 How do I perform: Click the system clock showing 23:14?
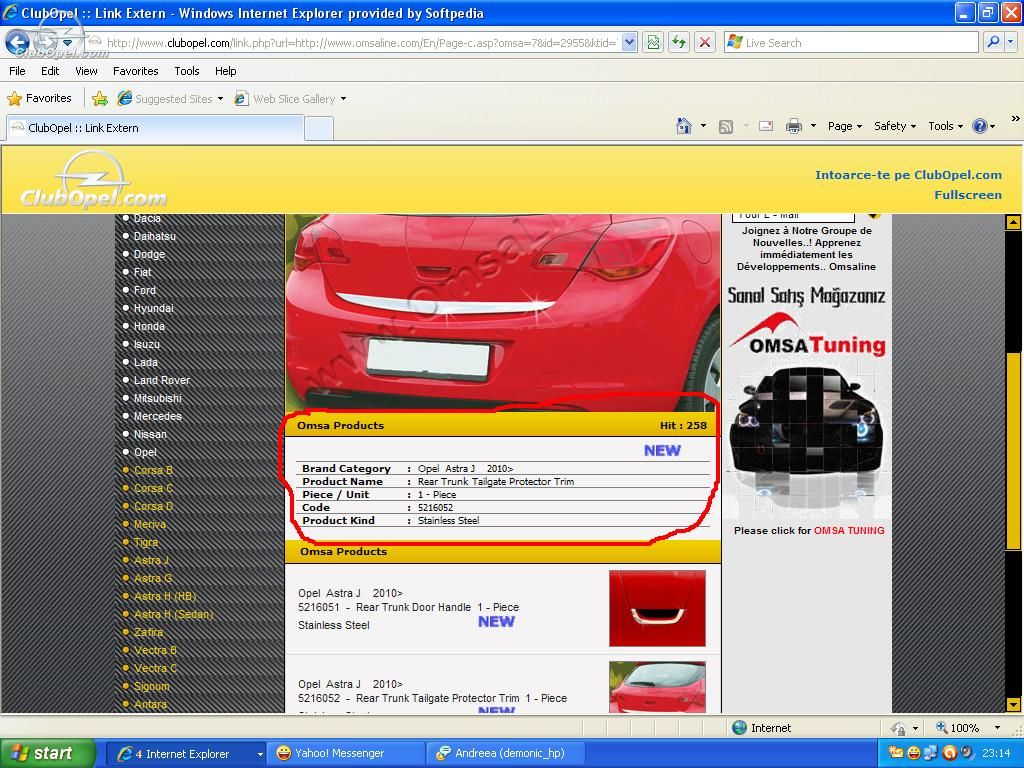tap(996, 754)
